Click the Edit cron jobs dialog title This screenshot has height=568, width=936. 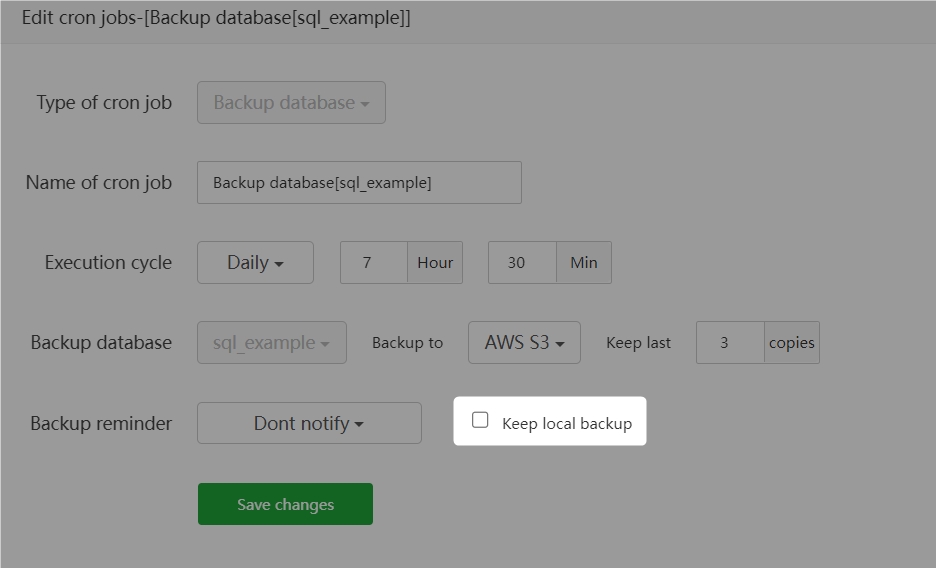(x=216, y=18)
